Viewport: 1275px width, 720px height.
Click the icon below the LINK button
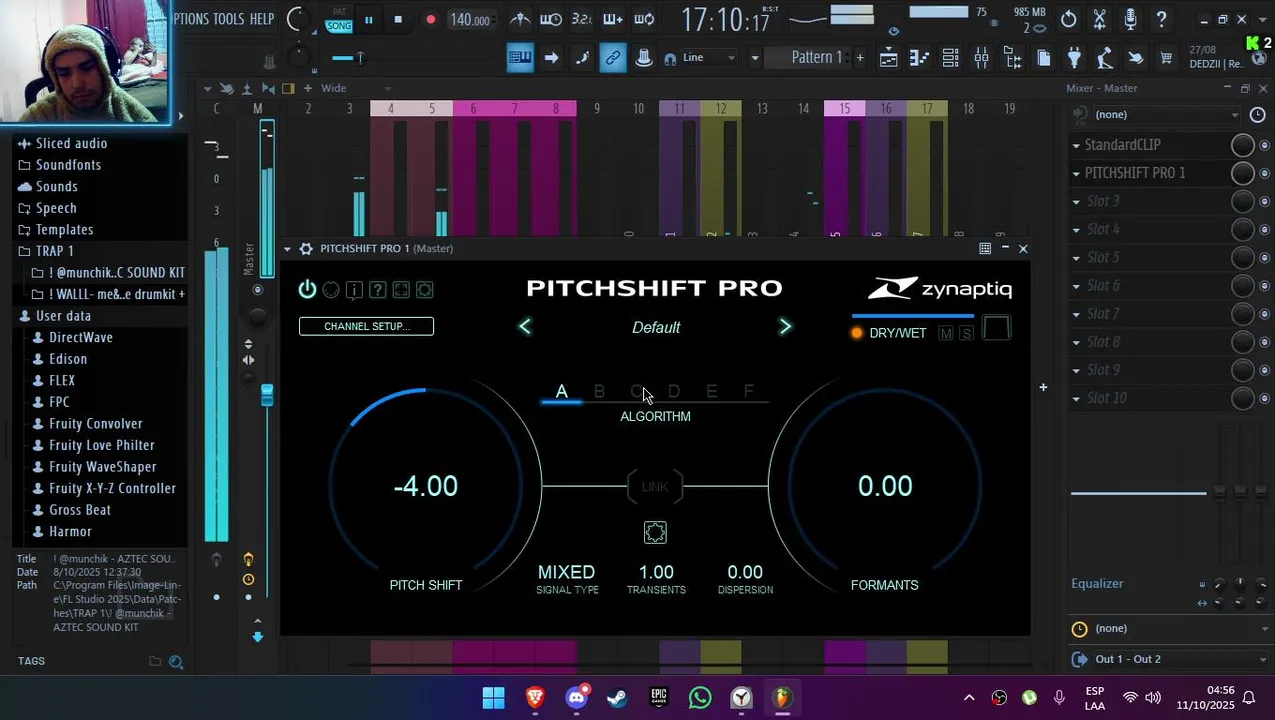click(655, 533)
